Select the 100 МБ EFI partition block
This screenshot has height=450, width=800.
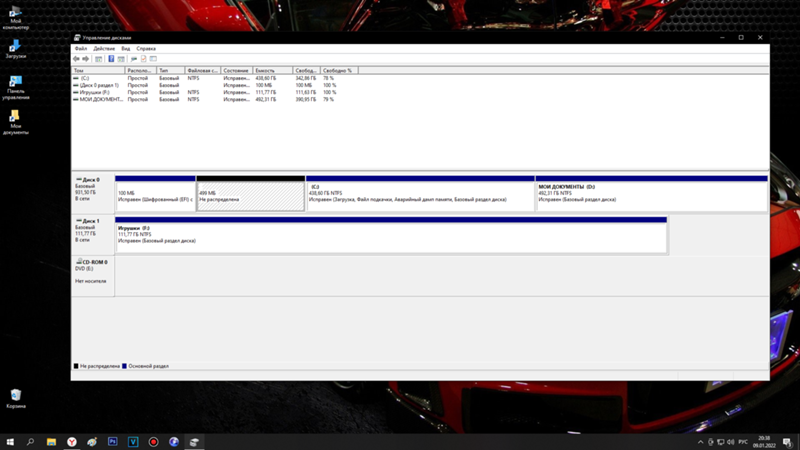155,193
